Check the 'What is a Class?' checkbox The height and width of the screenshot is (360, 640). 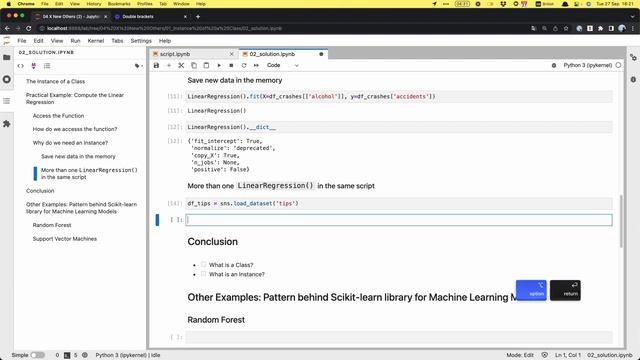point(203,264)
